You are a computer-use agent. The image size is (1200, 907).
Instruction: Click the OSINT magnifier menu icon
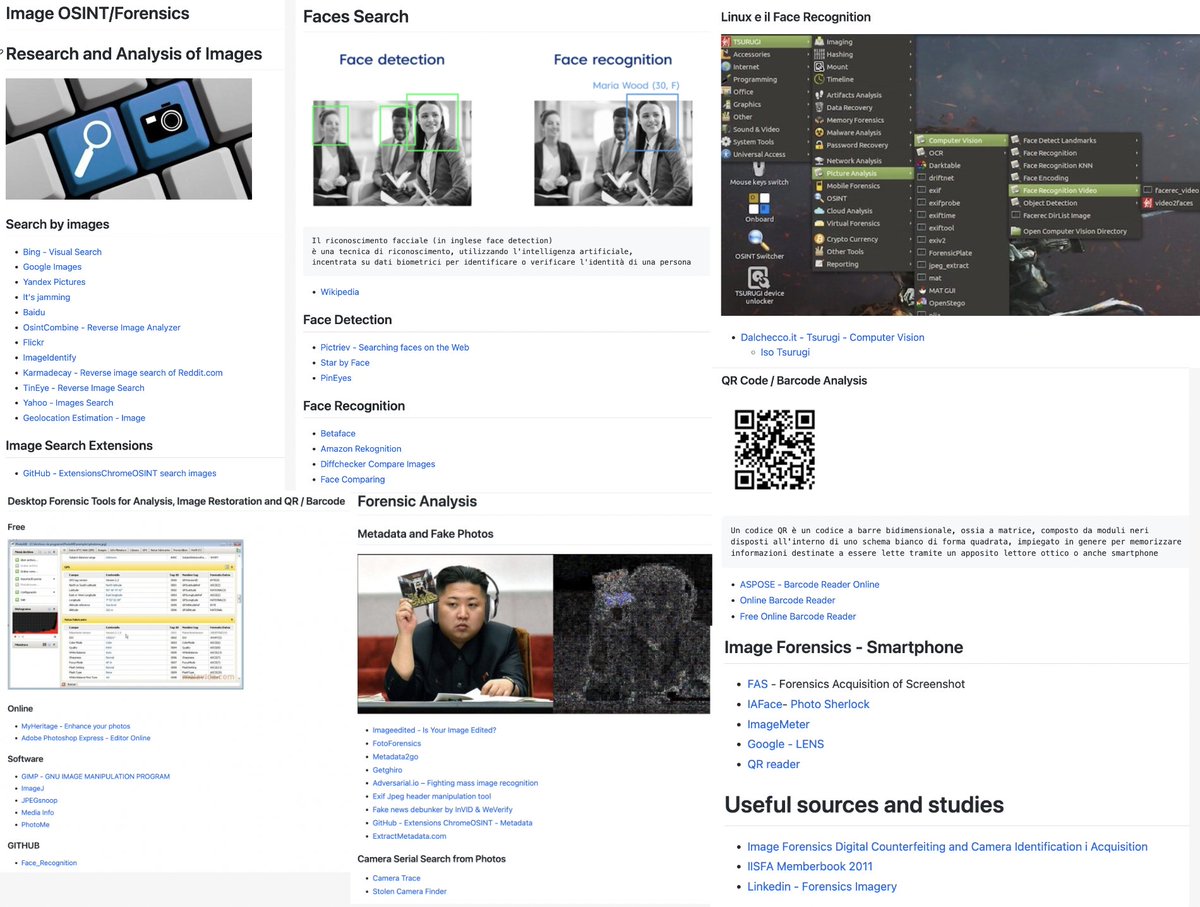[818, 198]
